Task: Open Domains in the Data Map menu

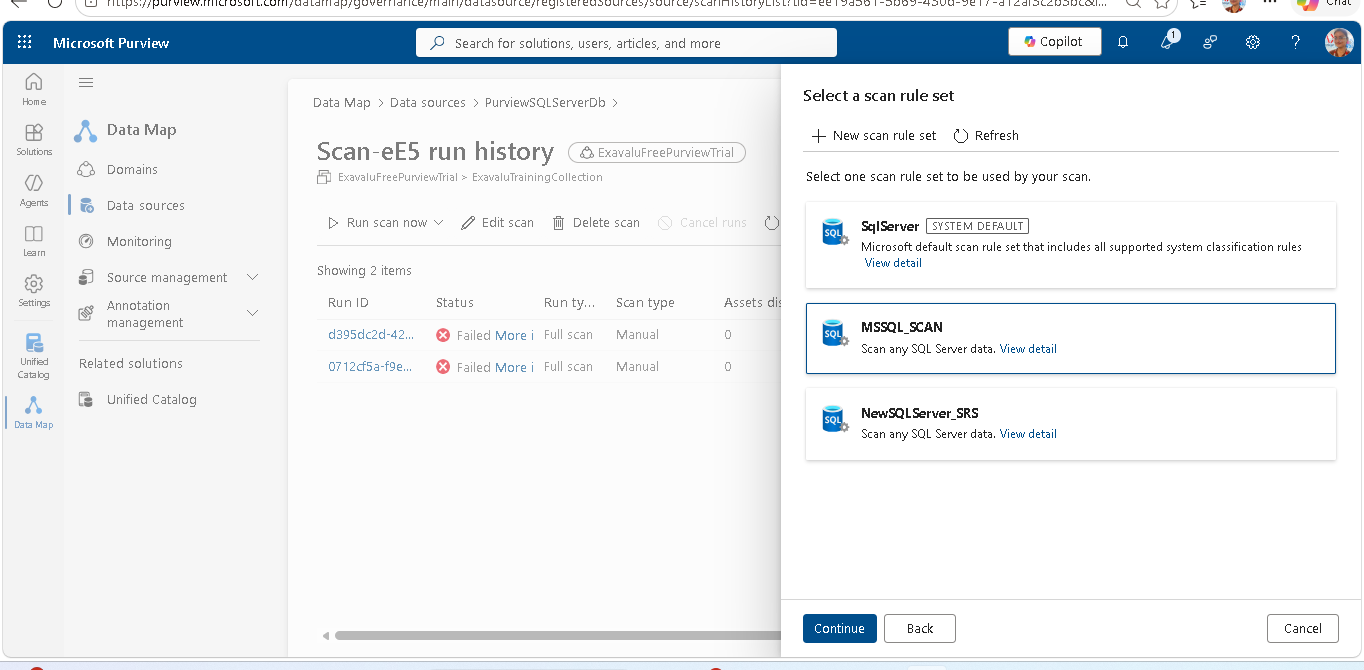Action: tap(132, 169)
